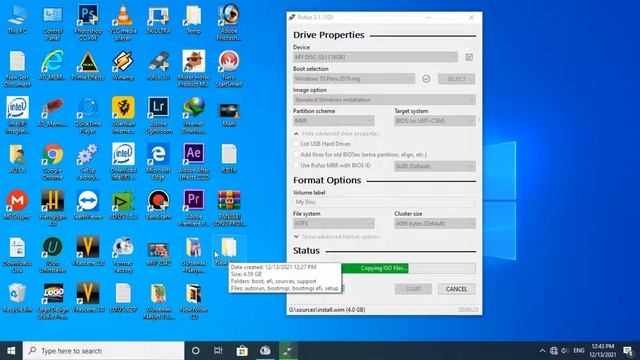Click the save icon beside Device dropdown
This screenshot has height=360, width=640.
pyautogui.click(x=469, y=57)
